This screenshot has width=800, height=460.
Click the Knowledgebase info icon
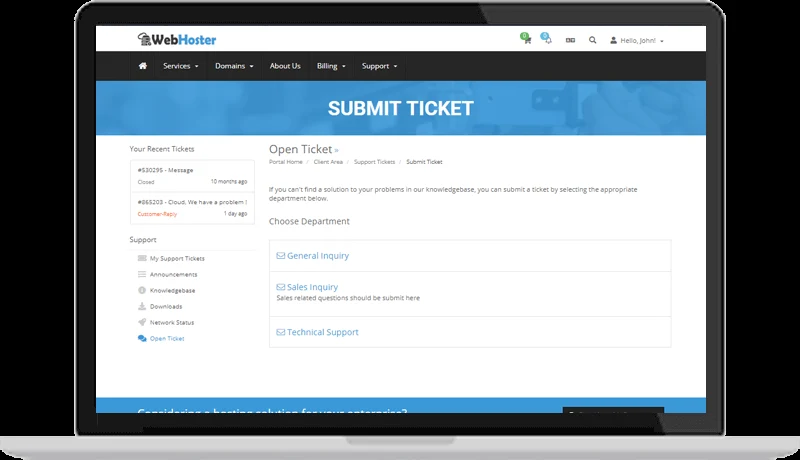coord(142,290)
